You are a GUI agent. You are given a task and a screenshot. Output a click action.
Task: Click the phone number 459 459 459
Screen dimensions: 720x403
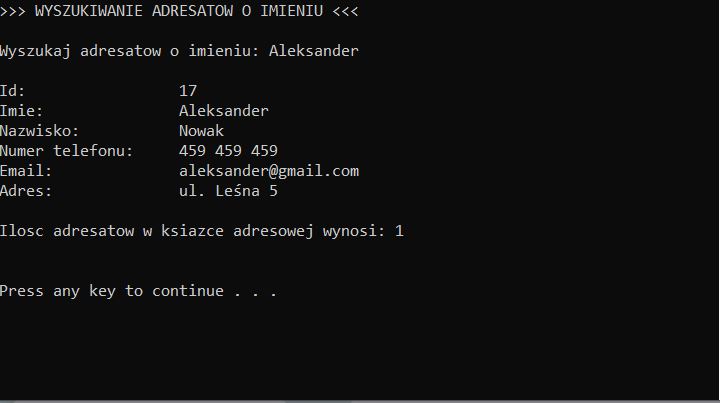click(x=228, y=151)
